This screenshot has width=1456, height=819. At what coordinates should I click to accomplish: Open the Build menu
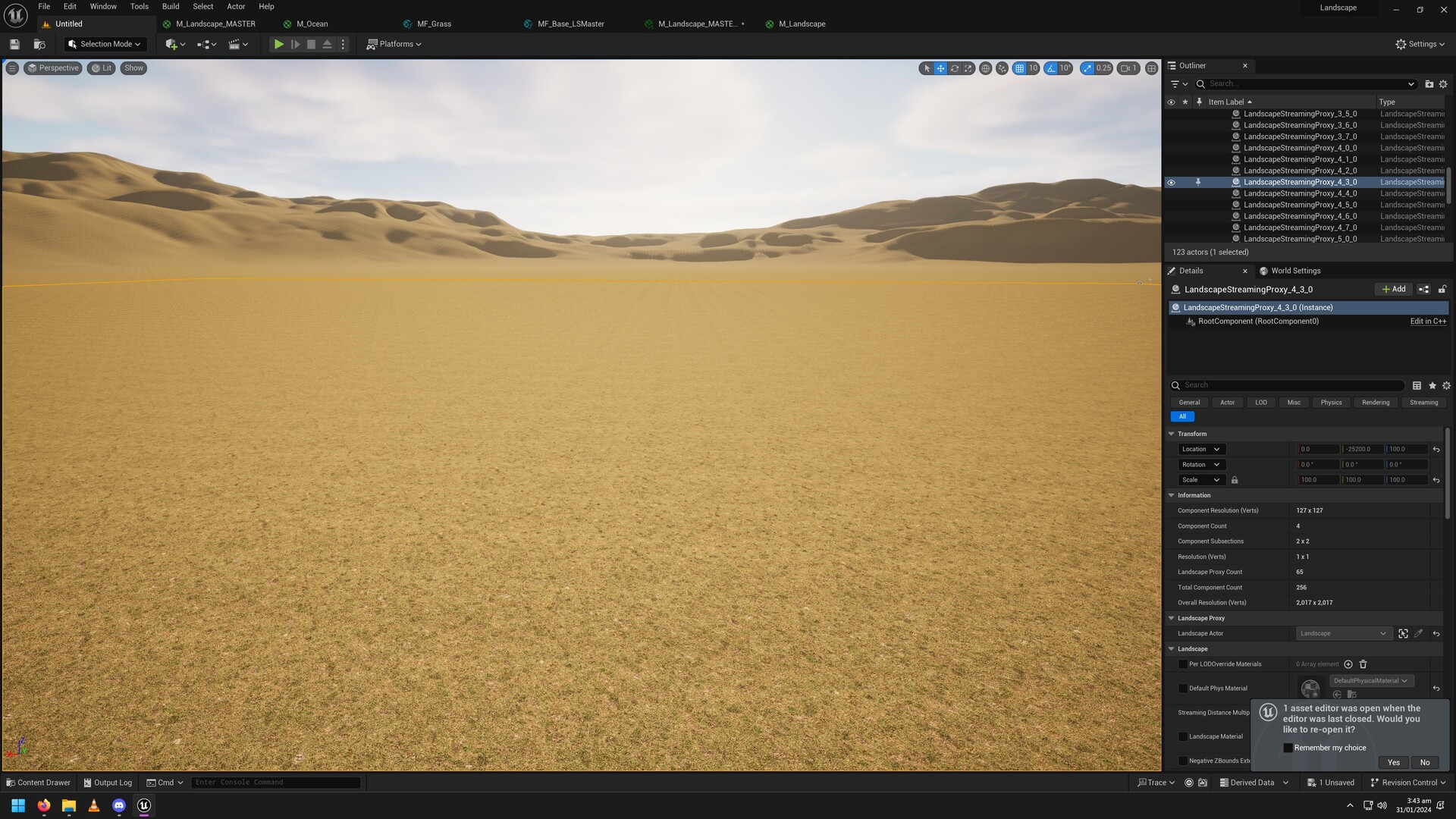(170, 6)
